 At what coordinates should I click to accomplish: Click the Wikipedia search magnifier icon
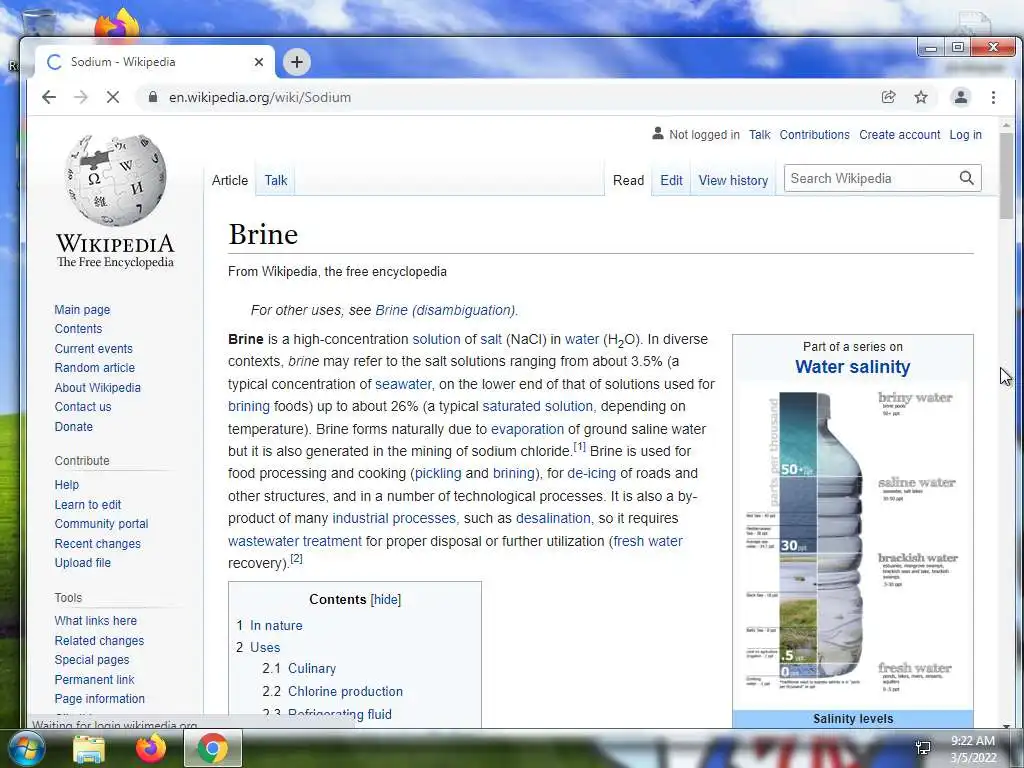(x=967, y=178)
